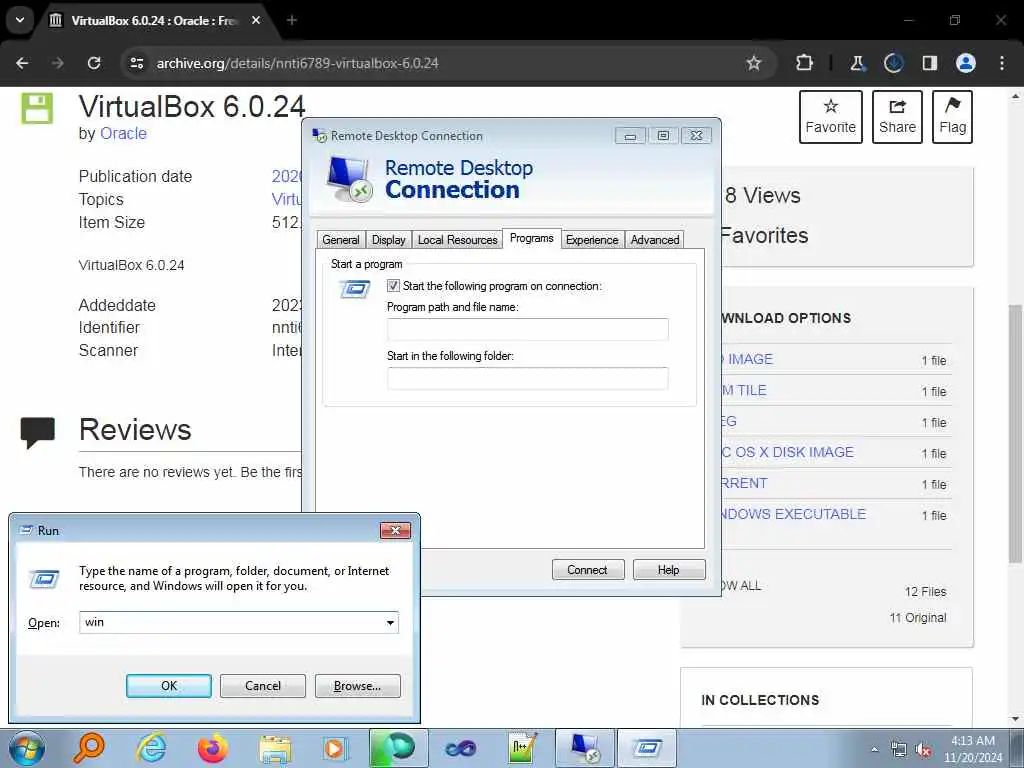Open the browser extensions puzzle icon
This screenshot has width=1024, height=768.
[x=805, y=63]
